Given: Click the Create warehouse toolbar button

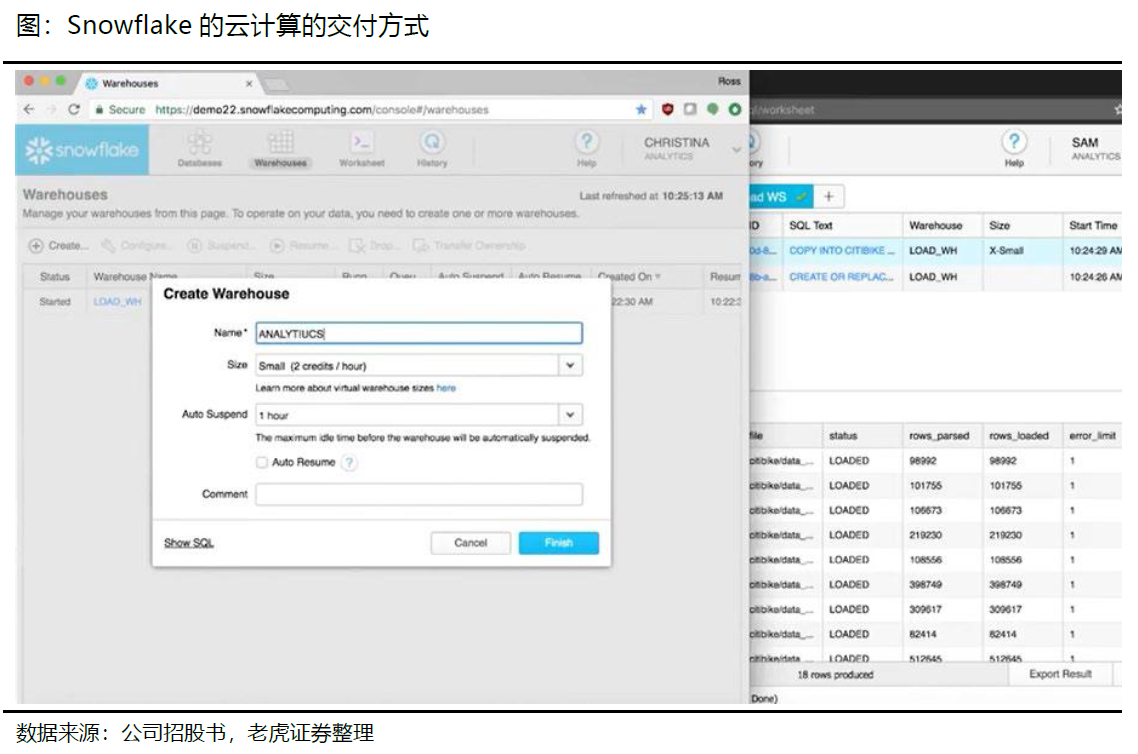Looking at the screenshot, I should coord(59,246).
